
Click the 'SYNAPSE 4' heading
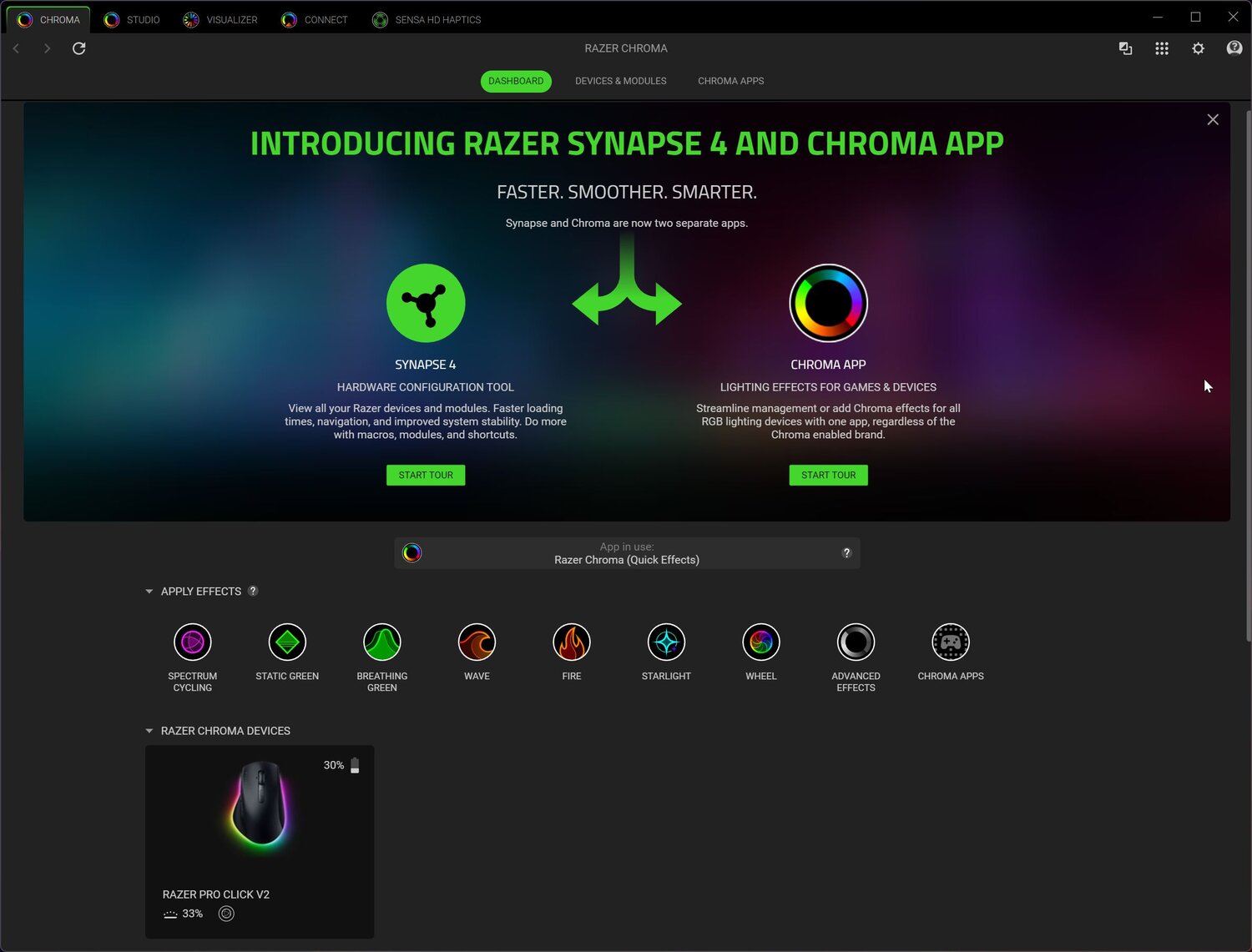(426, 365)
